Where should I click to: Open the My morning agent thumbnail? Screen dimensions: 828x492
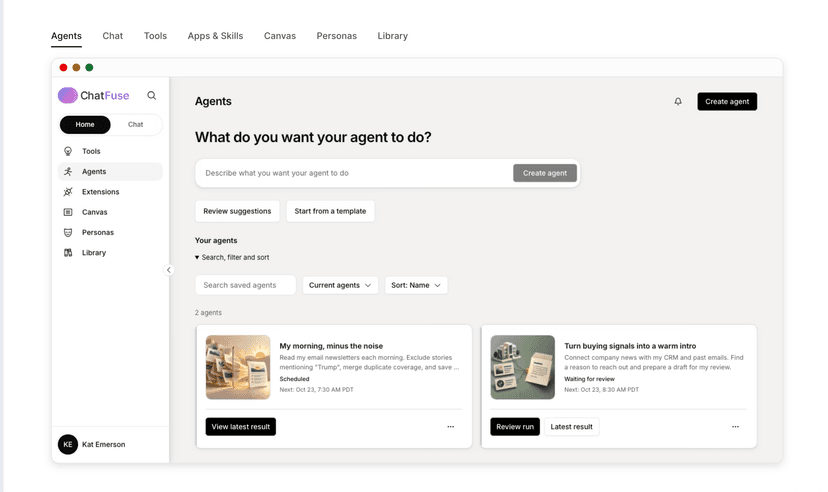tap(238, 367)
